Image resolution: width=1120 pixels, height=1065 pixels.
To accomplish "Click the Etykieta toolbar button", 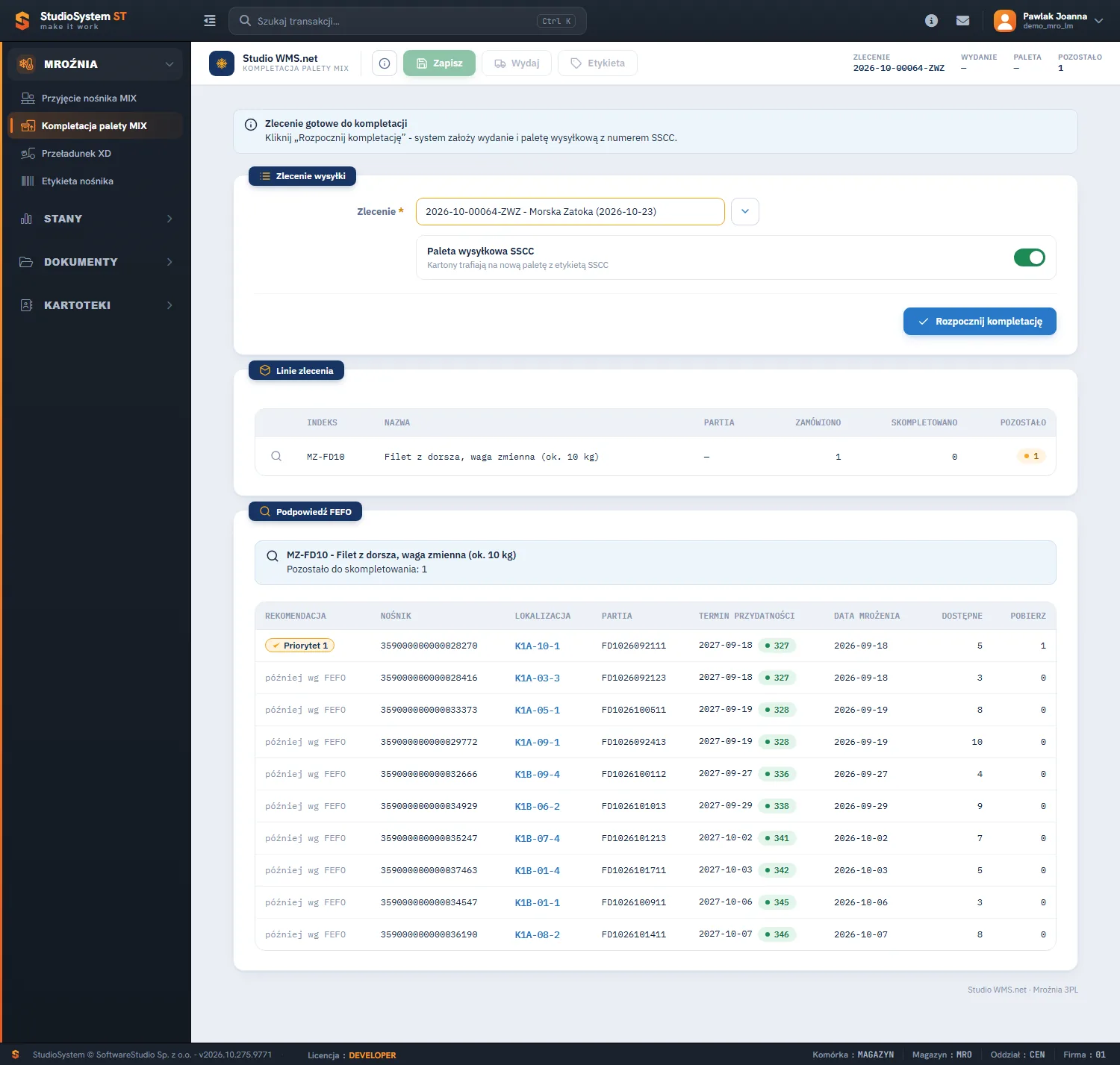I will coord(597,63).
